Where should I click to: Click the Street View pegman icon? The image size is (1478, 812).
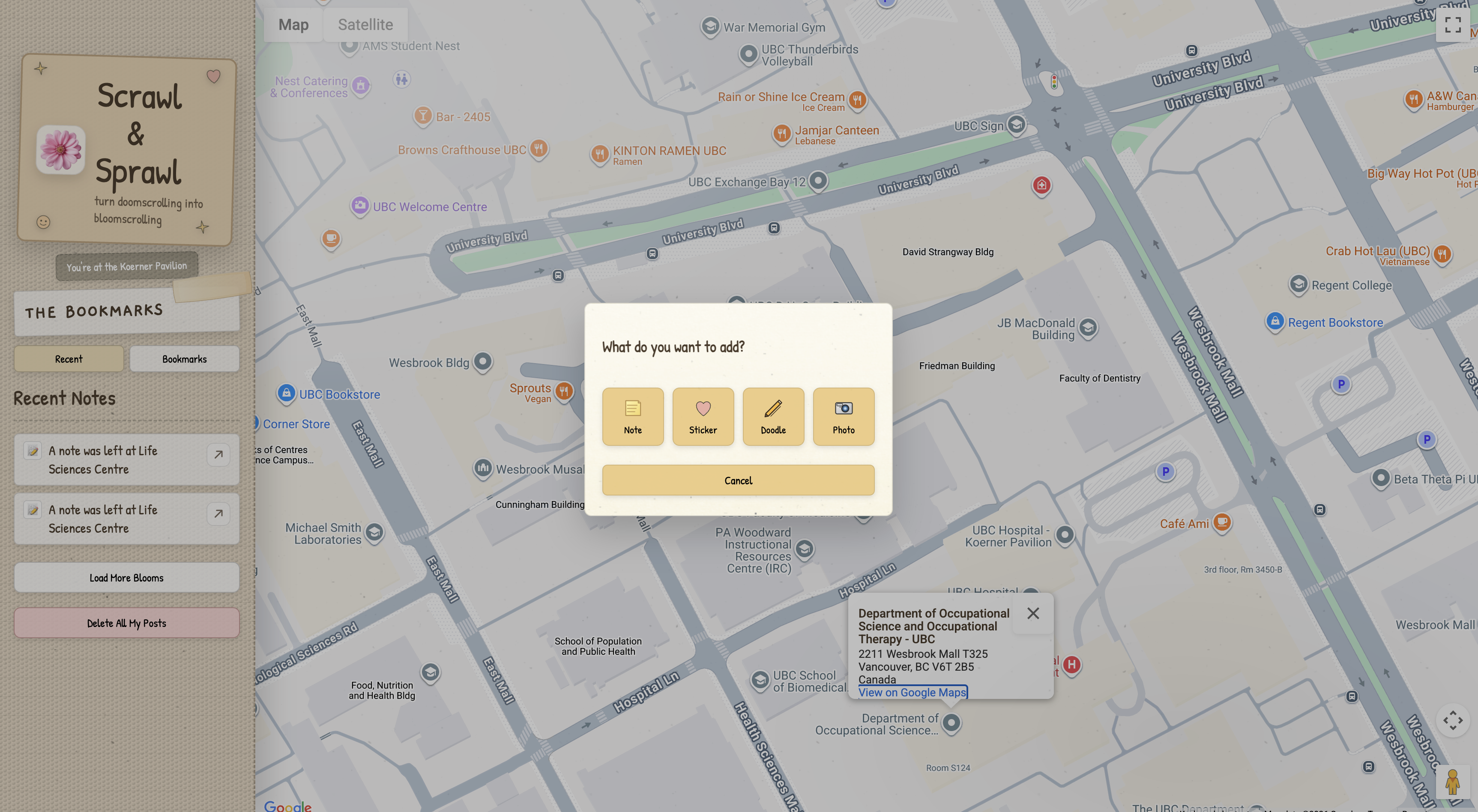click(x=1452, y=782)
